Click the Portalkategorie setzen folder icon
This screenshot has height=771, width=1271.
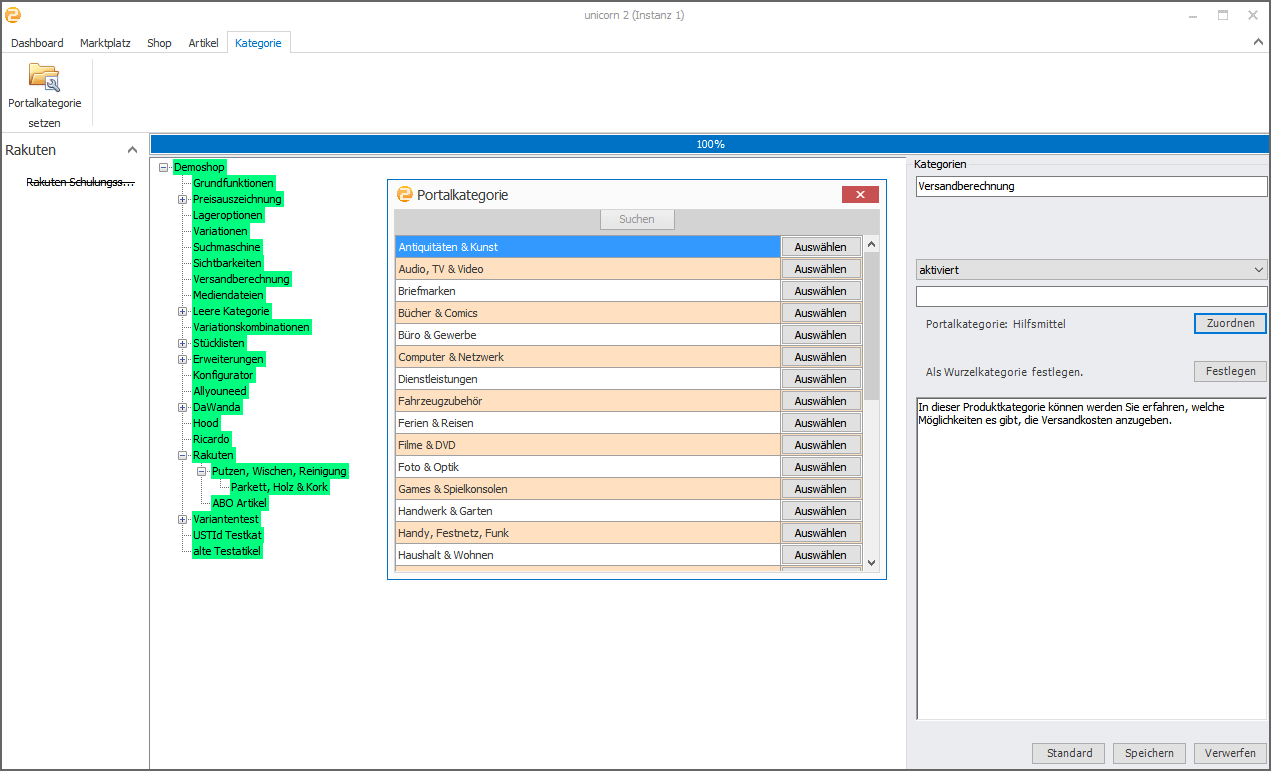[44, 78]
